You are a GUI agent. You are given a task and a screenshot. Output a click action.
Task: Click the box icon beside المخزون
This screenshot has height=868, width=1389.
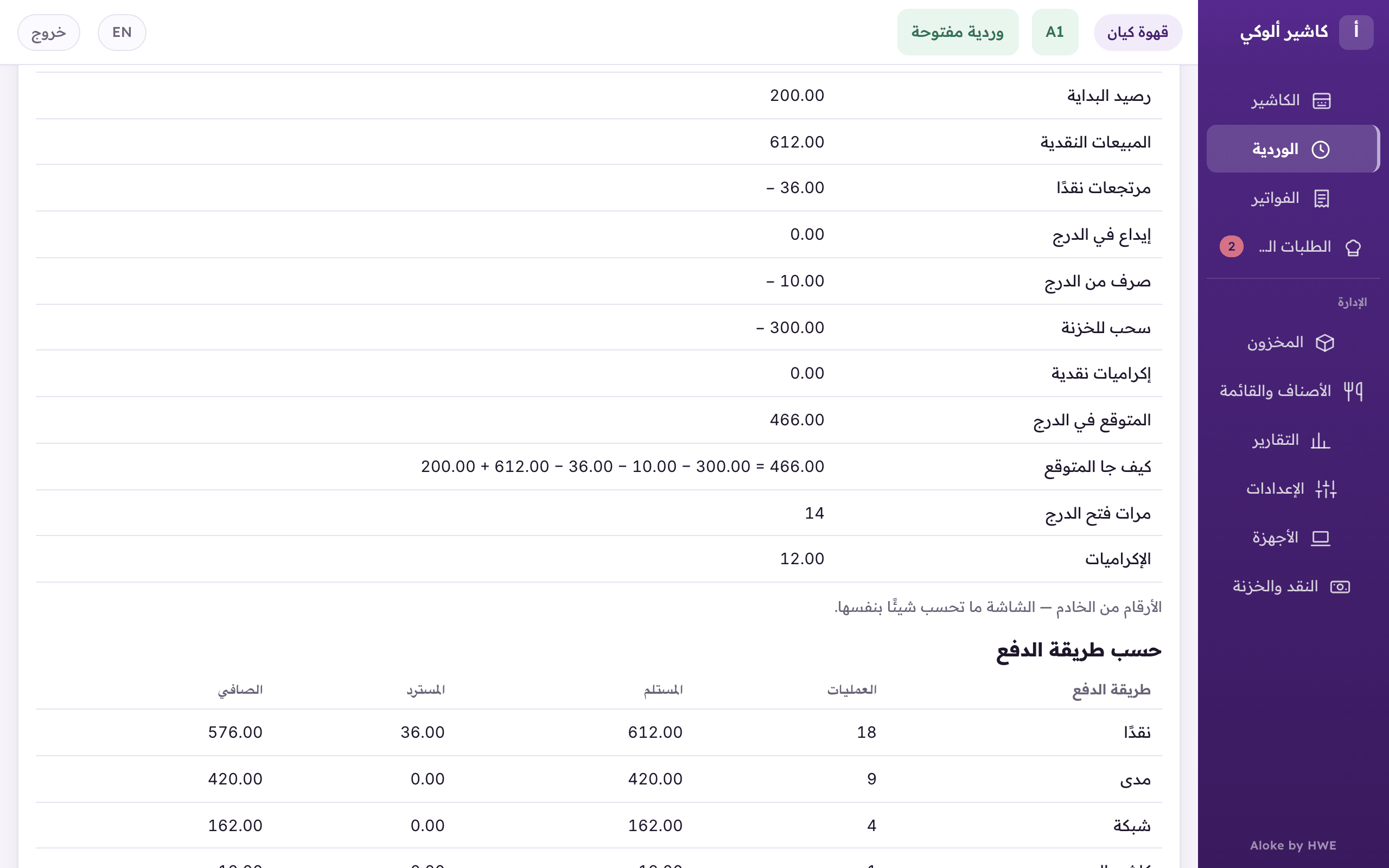(1325, 343)
